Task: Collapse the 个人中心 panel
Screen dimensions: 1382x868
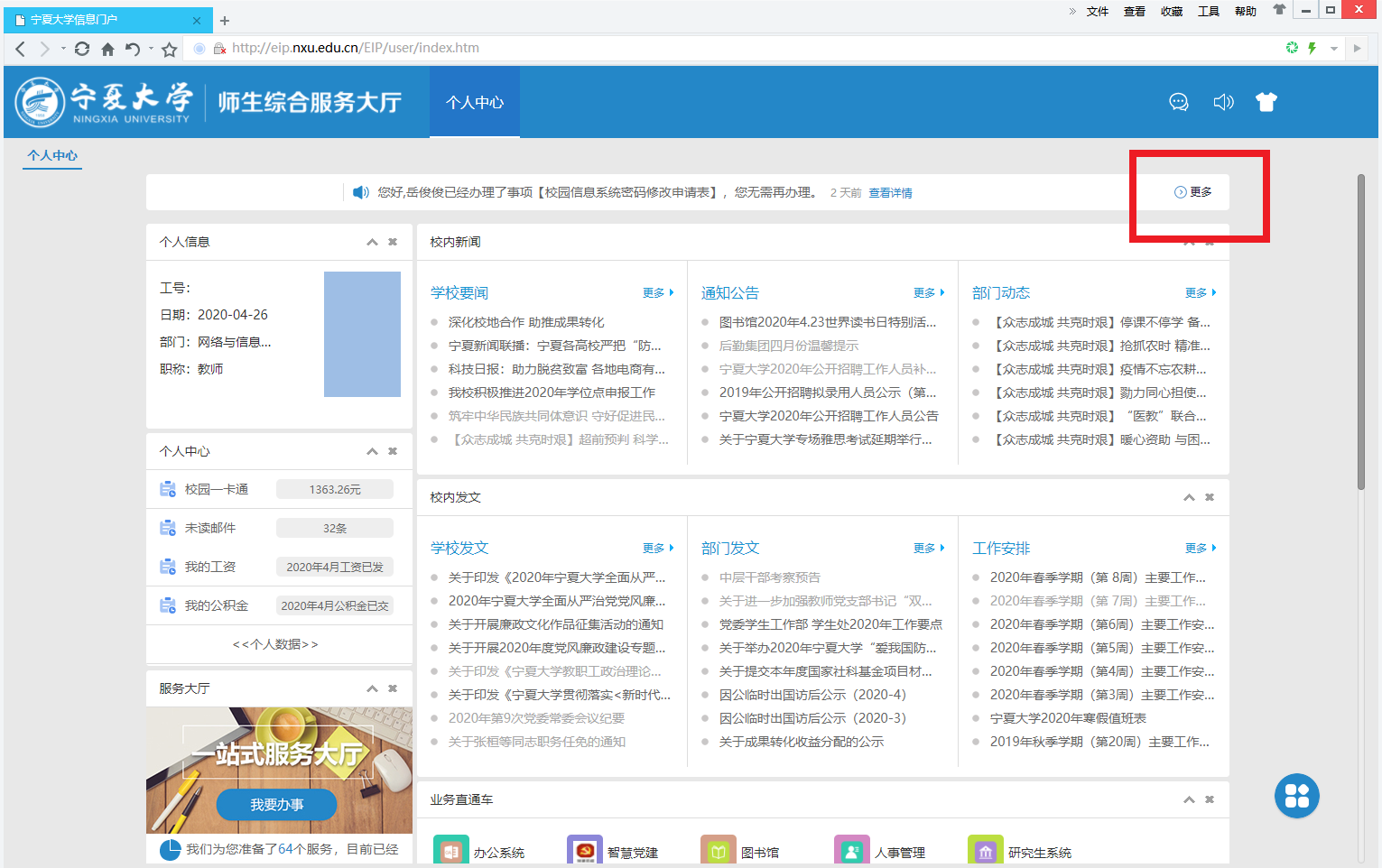Action: [x=372, y=451]
